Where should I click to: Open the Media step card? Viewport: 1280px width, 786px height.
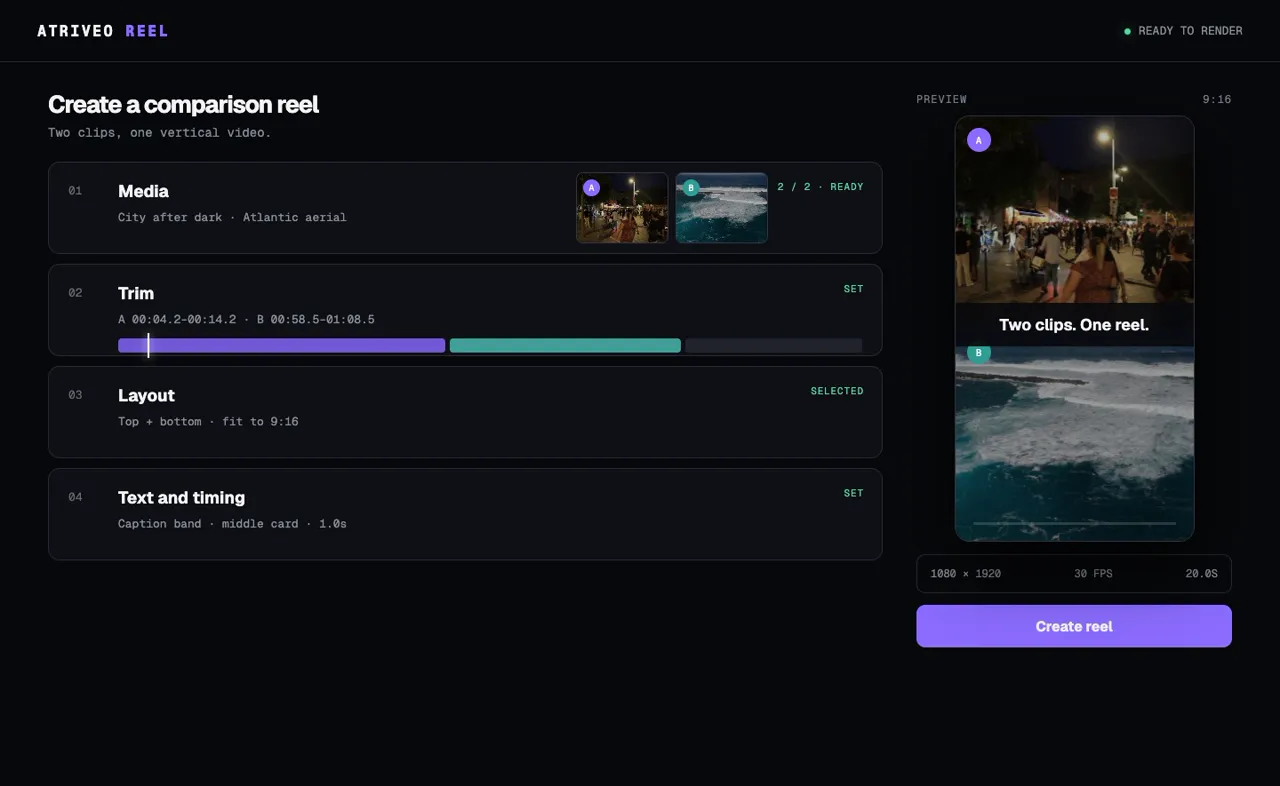coord(465,208)
